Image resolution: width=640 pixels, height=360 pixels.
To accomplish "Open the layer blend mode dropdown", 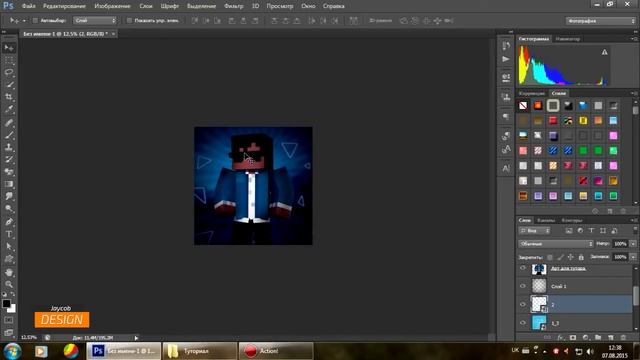I will [556, 244].
